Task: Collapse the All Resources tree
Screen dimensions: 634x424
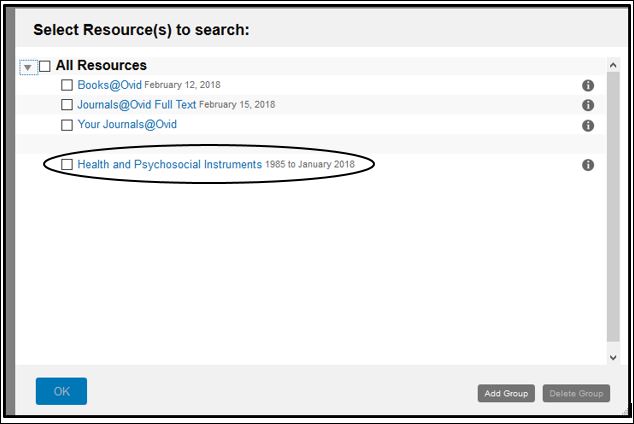Action: [x=28, y=67]
